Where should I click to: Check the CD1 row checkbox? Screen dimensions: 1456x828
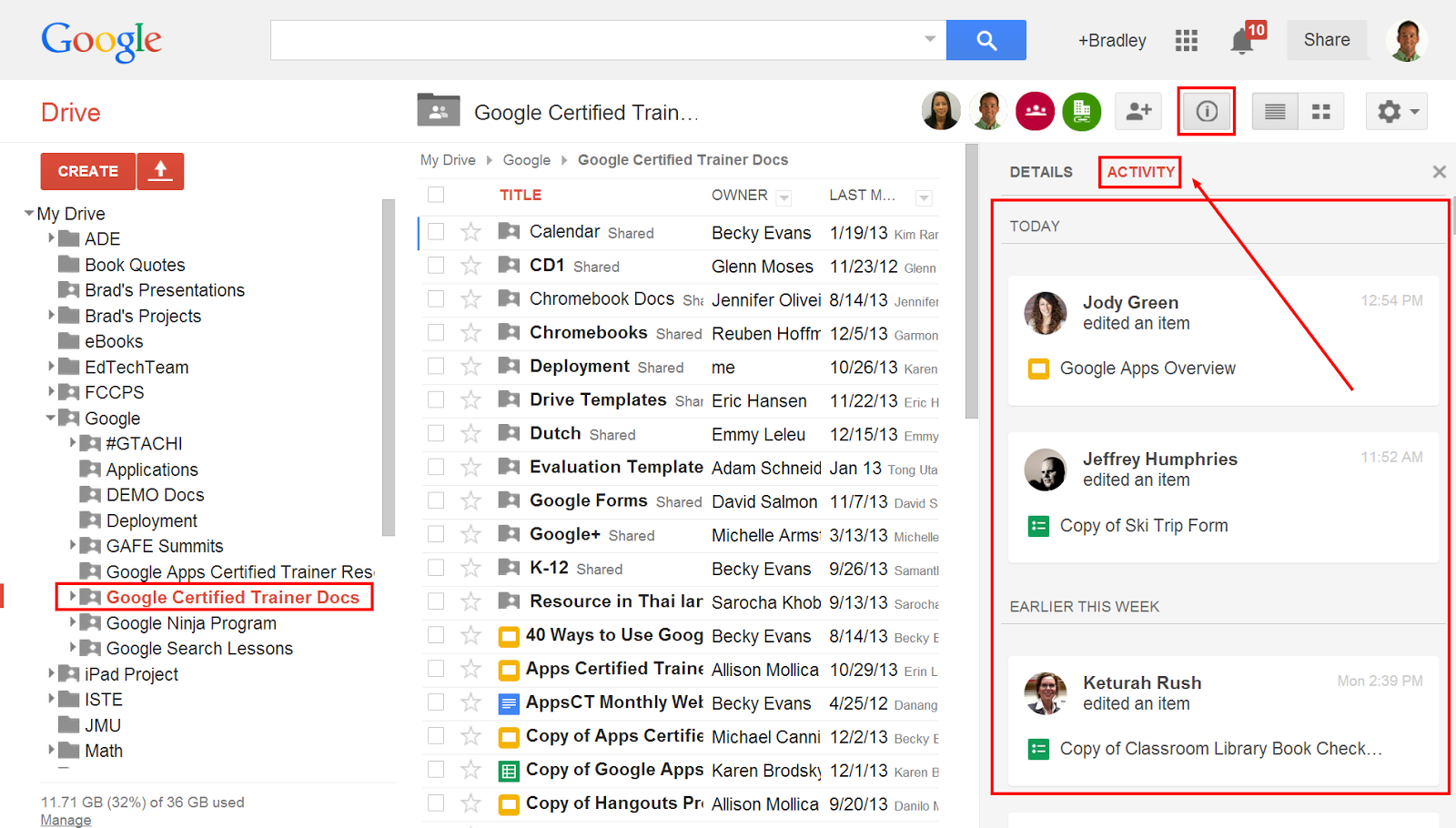[x=436, y=266]
